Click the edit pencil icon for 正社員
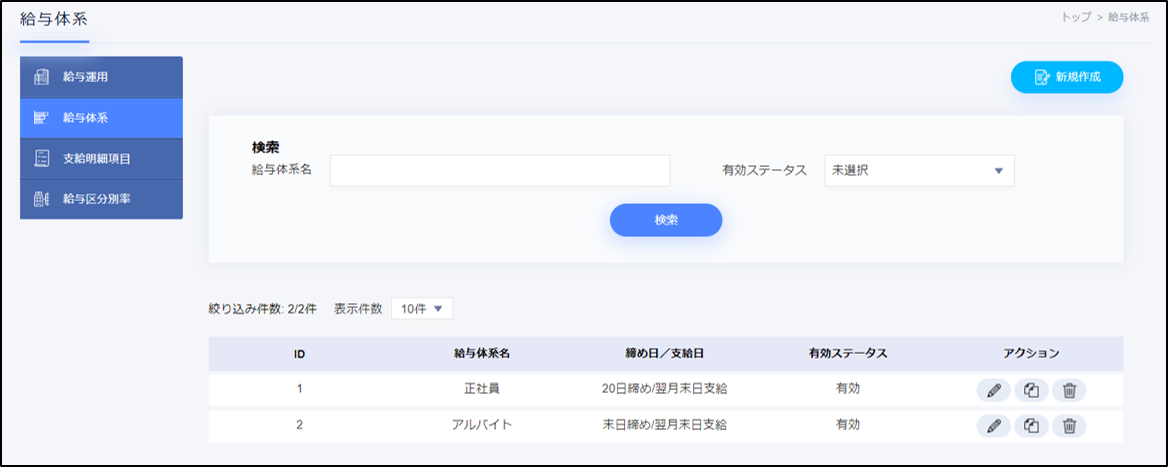The height and width of the screenshot is (467, 1168). click(x=993, y=391)
